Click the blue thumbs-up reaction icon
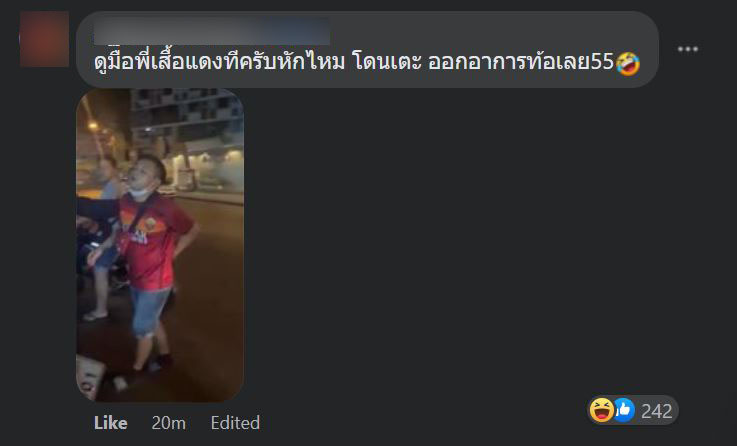 pyautogui.click(x=624, y=410)
